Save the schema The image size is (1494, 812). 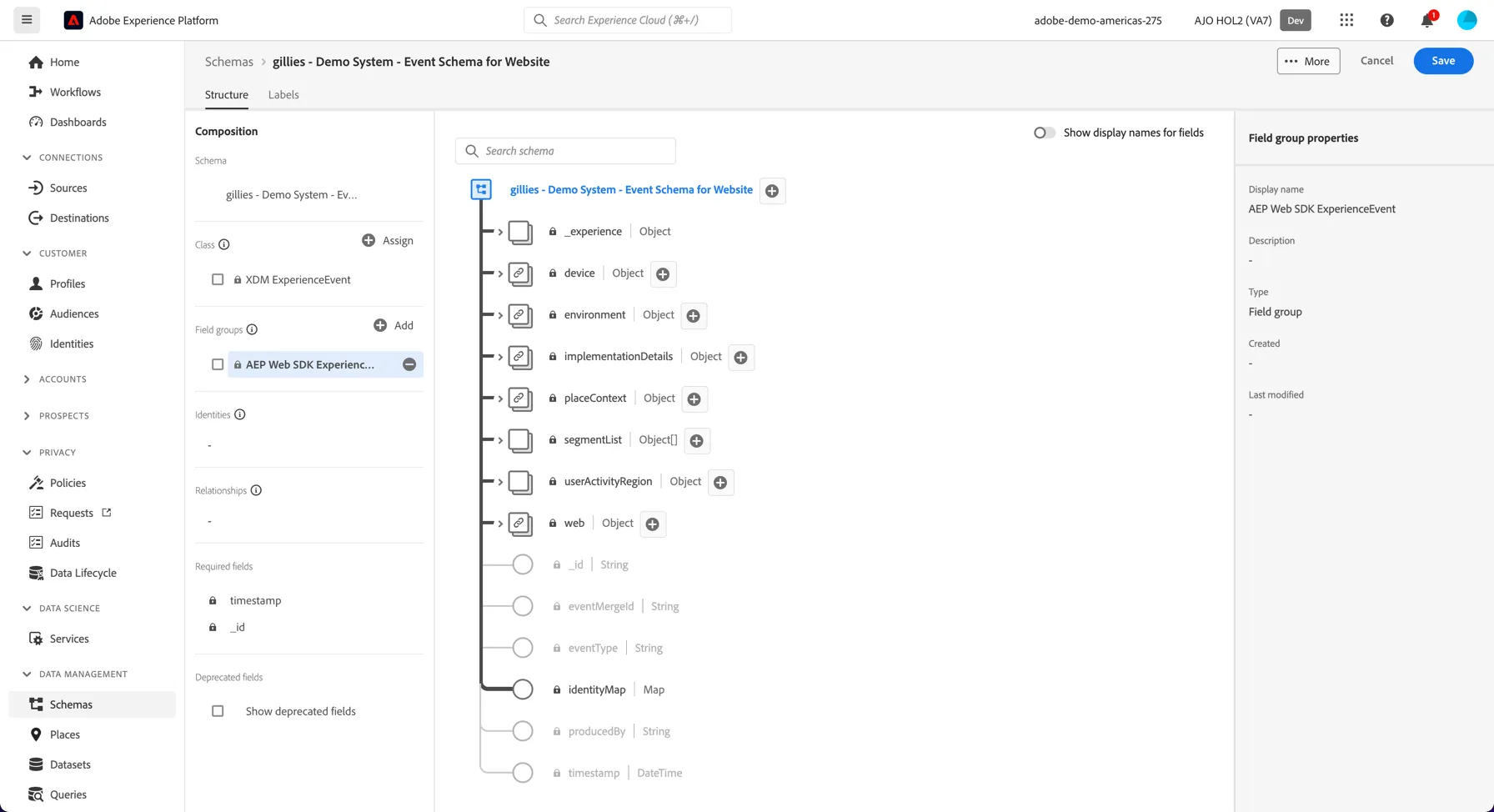pos(1443,61)
